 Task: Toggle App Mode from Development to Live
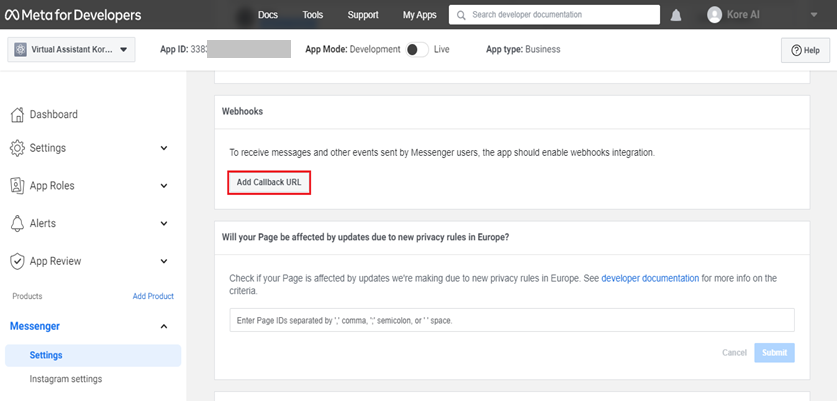click(418, 49)
